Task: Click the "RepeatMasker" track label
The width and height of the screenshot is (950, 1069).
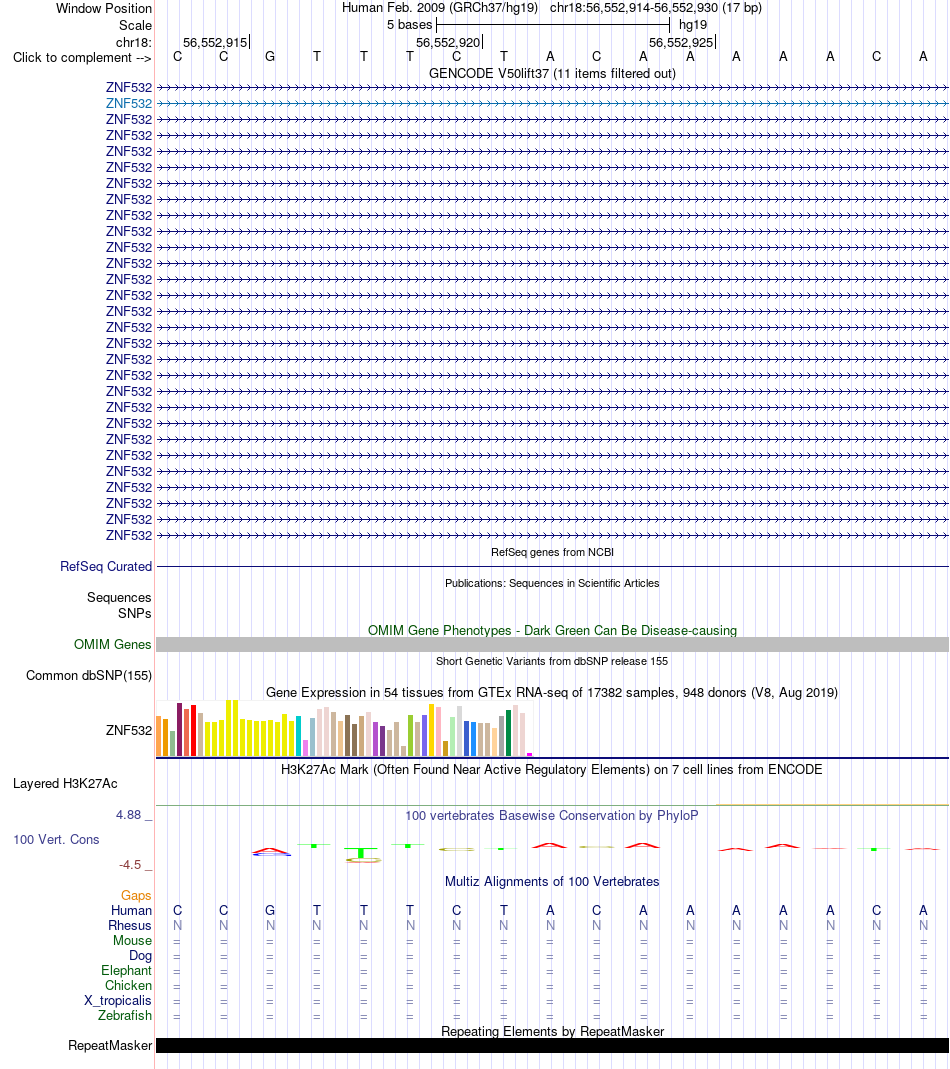Action: [x=110, y=1045]
